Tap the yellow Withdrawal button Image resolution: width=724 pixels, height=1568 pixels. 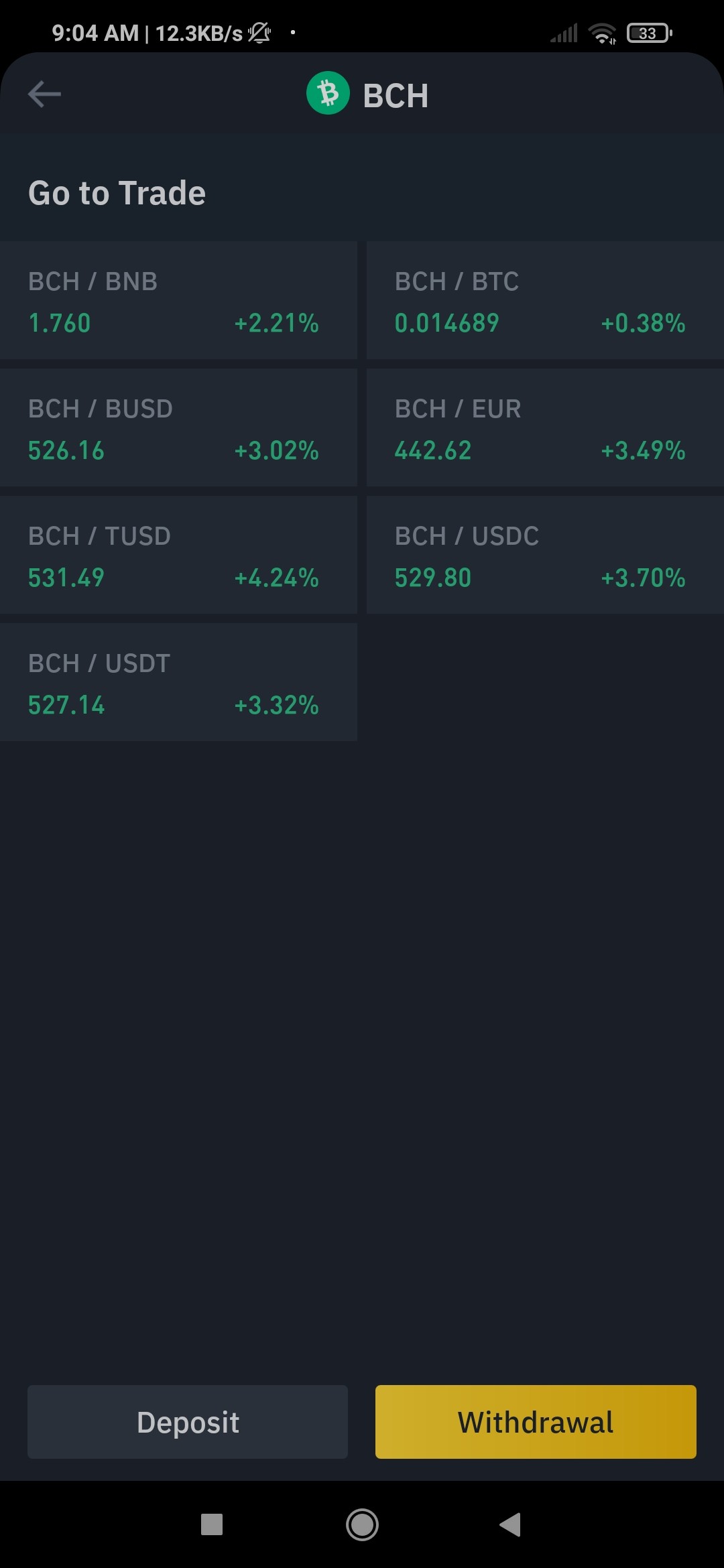pyautogui.click(x=536, y=1422)
